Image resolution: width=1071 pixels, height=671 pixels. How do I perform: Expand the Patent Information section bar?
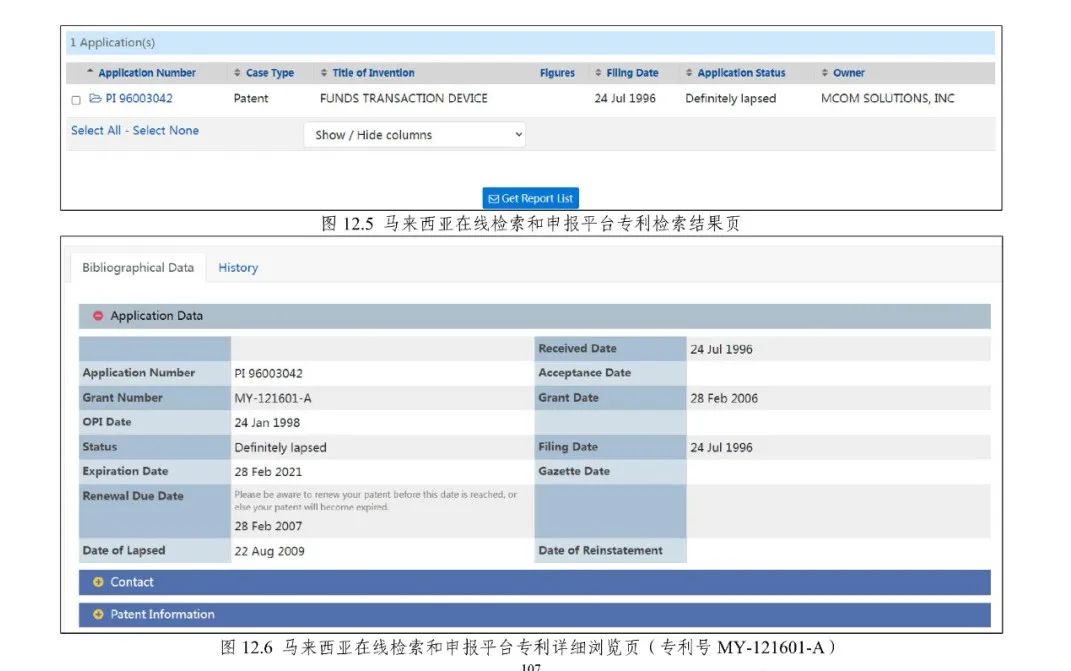(534, 614)
